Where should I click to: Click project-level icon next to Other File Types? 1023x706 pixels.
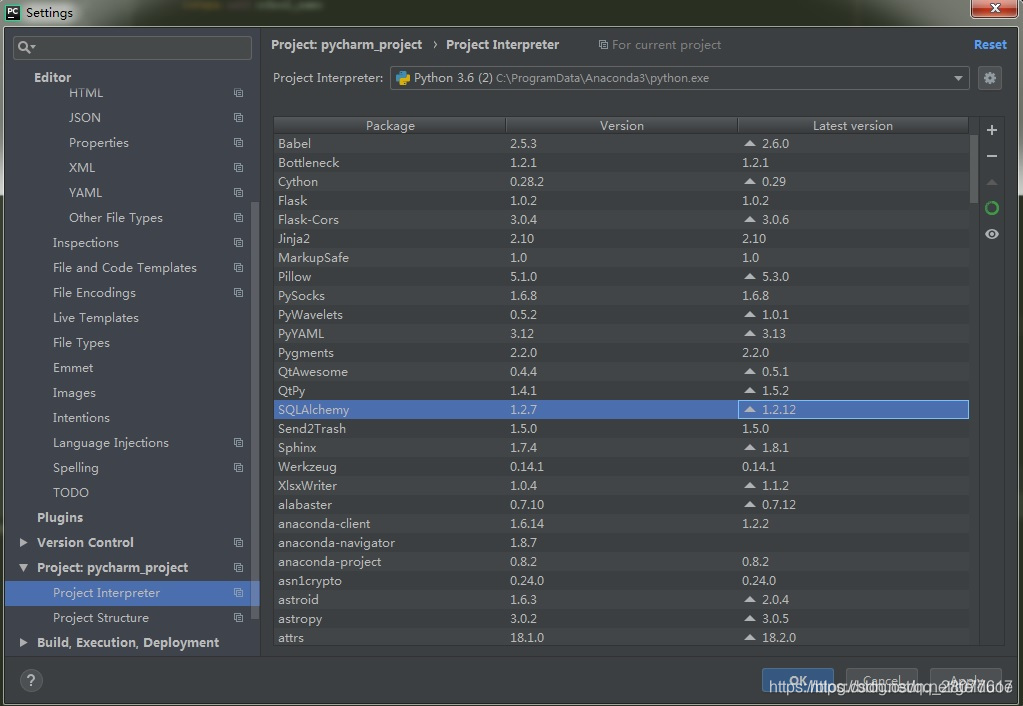239,218
